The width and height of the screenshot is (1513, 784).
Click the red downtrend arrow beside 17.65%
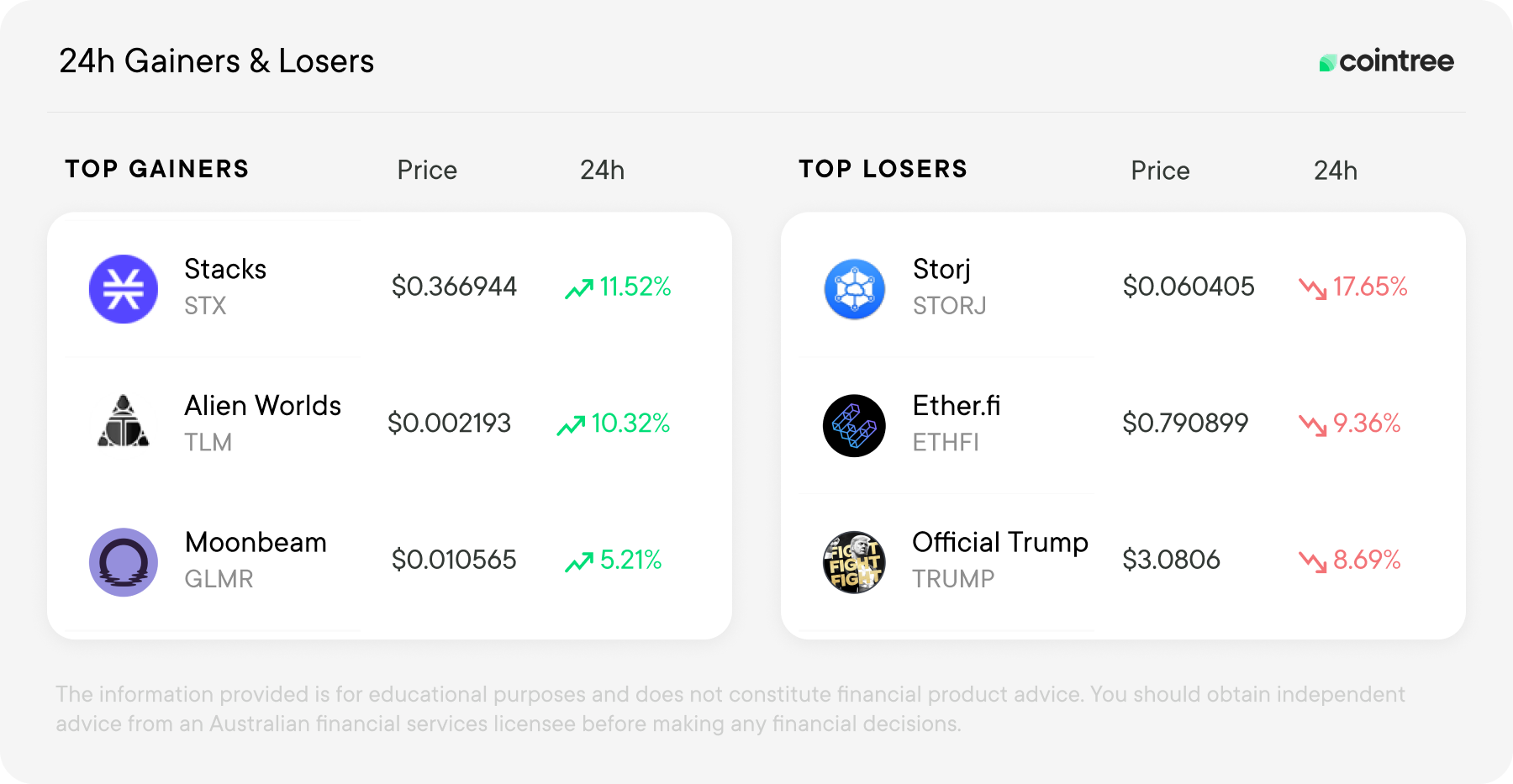coord(1313,289)
